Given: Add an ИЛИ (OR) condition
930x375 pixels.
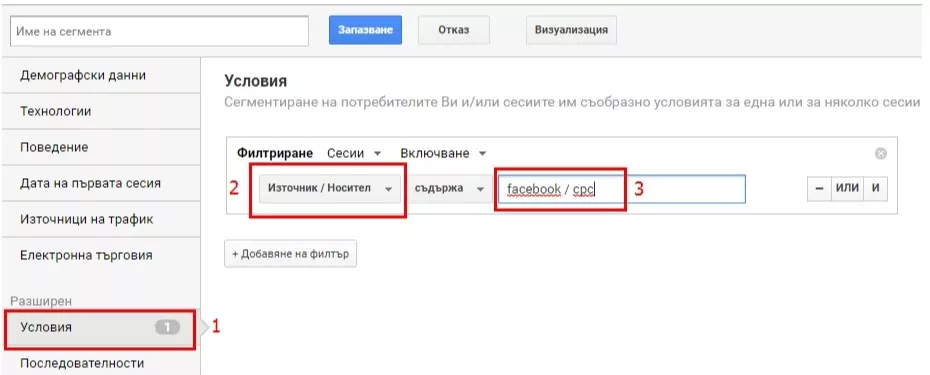Looking at the screenshot, I should click(x=847, y=189).
